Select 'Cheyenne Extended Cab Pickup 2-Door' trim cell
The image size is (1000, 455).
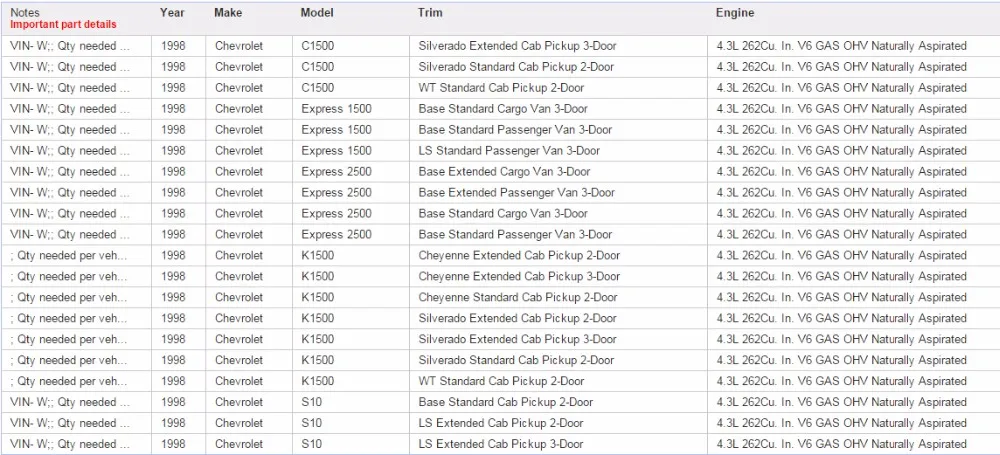(x=519, y=256)
